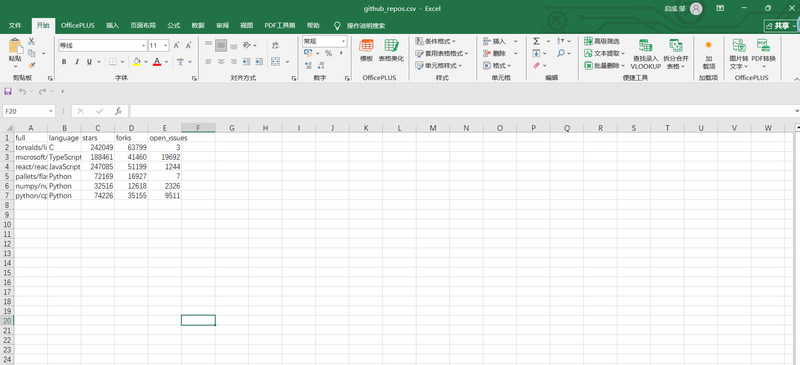
Task: Toggle bold formatting
Action: [64, 62]
